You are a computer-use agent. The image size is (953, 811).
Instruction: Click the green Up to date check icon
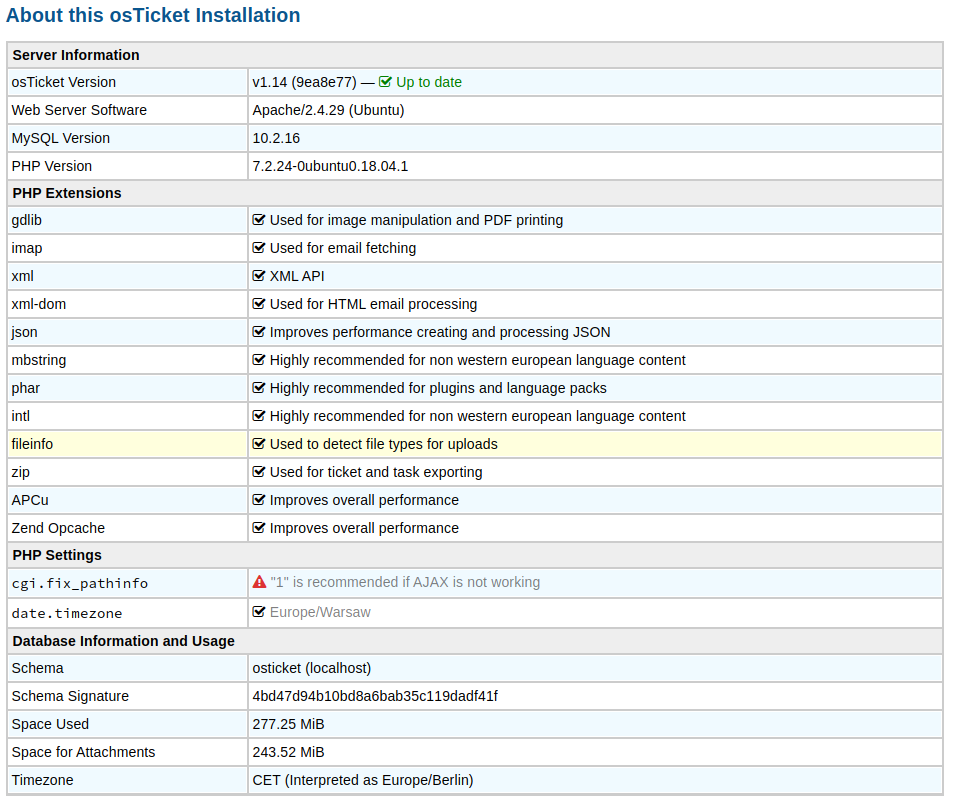point(385,81)
